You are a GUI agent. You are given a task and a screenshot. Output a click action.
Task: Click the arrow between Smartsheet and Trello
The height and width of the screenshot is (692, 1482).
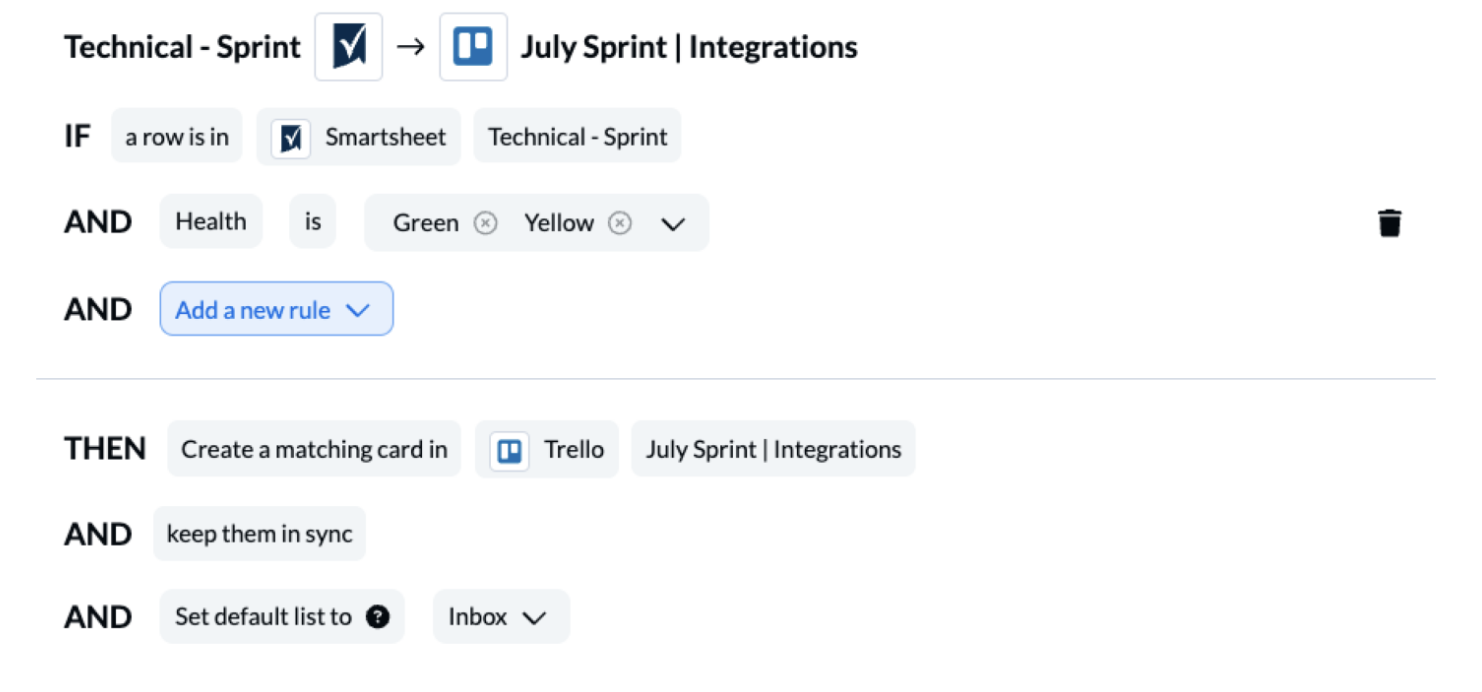point(411,45)
